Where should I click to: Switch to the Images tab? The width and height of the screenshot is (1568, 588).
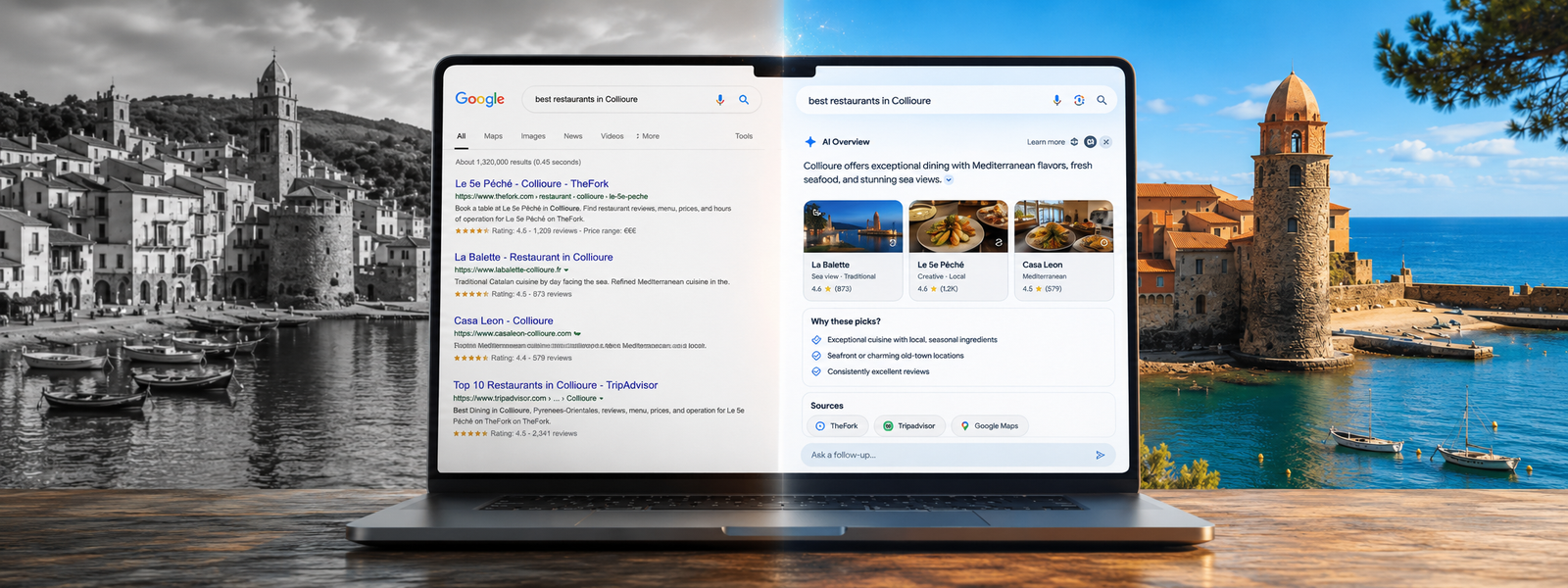[533, 136]
